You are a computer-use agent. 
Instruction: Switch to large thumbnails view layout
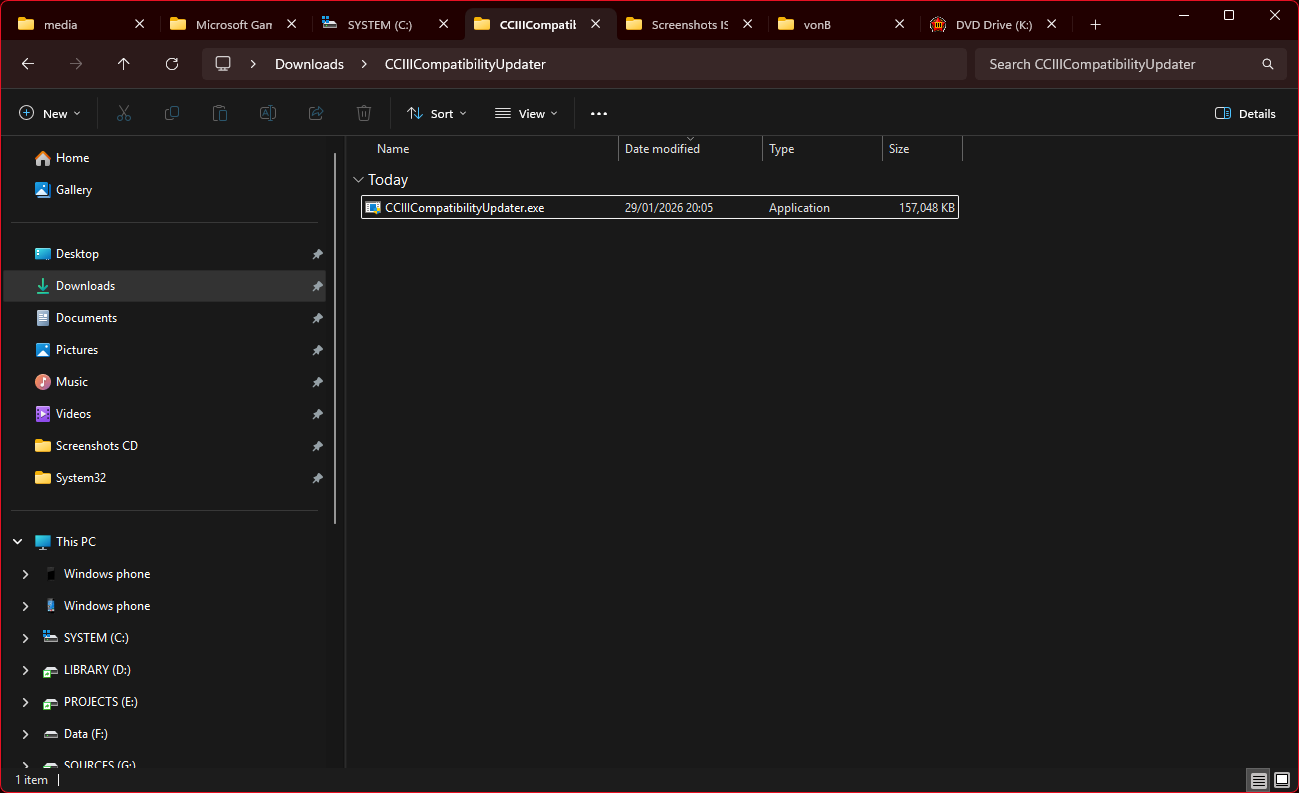[1282, 780]
